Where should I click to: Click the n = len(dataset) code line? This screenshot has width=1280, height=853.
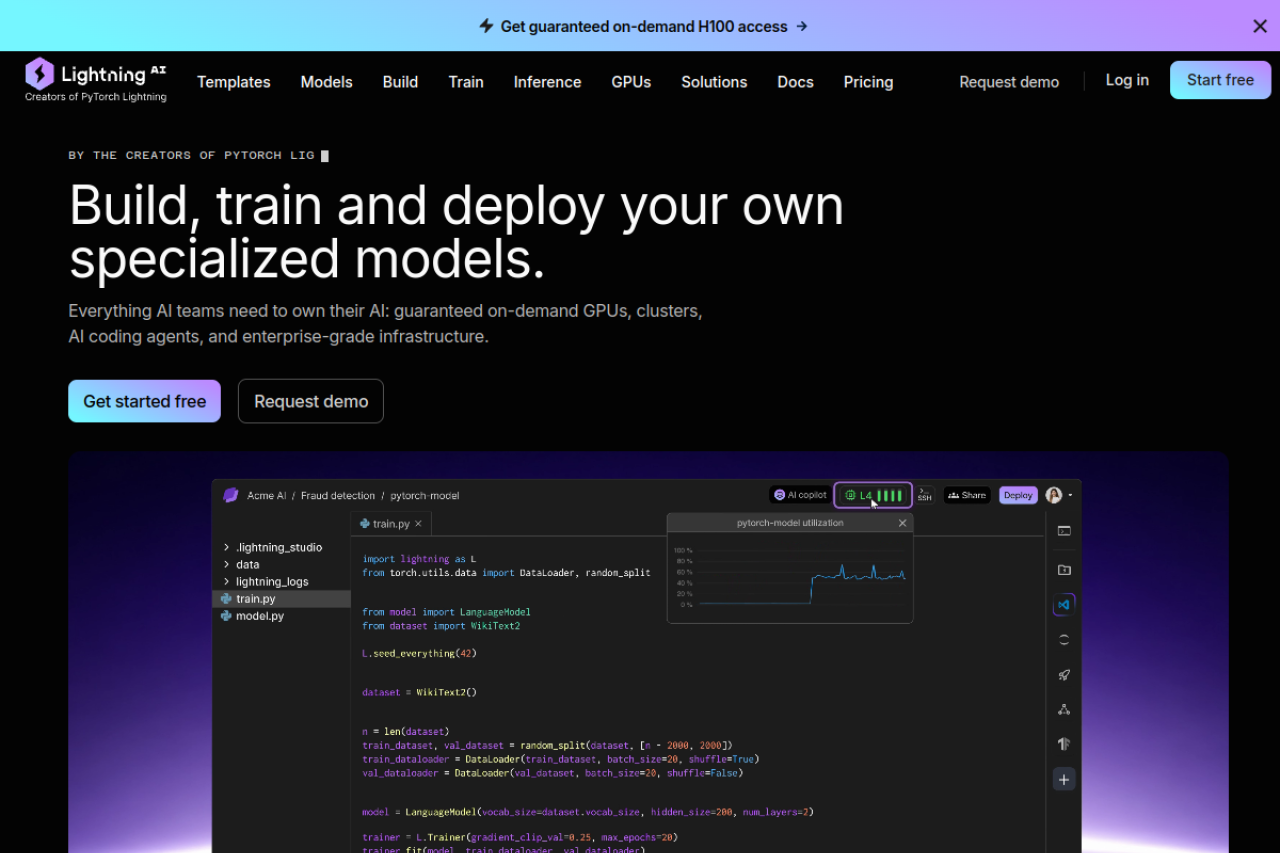(406, 731)
